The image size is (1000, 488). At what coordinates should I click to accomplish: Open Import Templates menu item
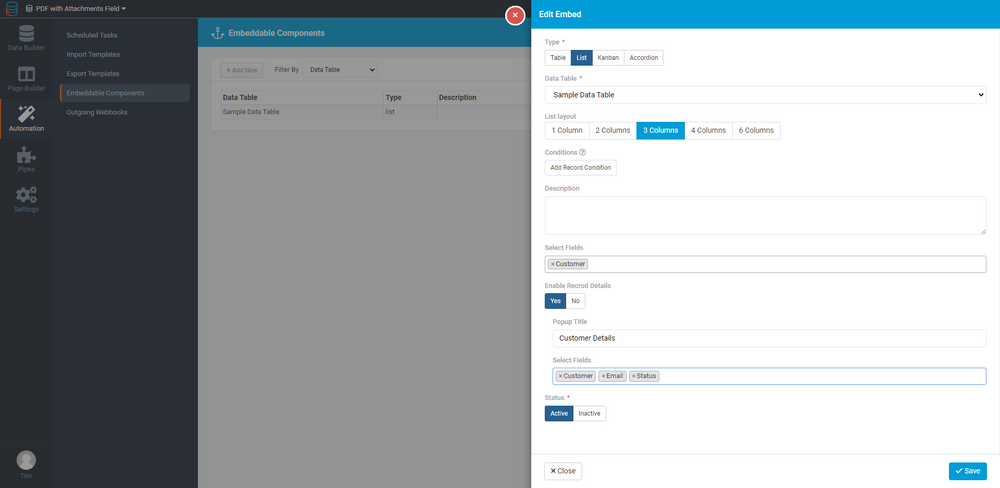point(93,54)
